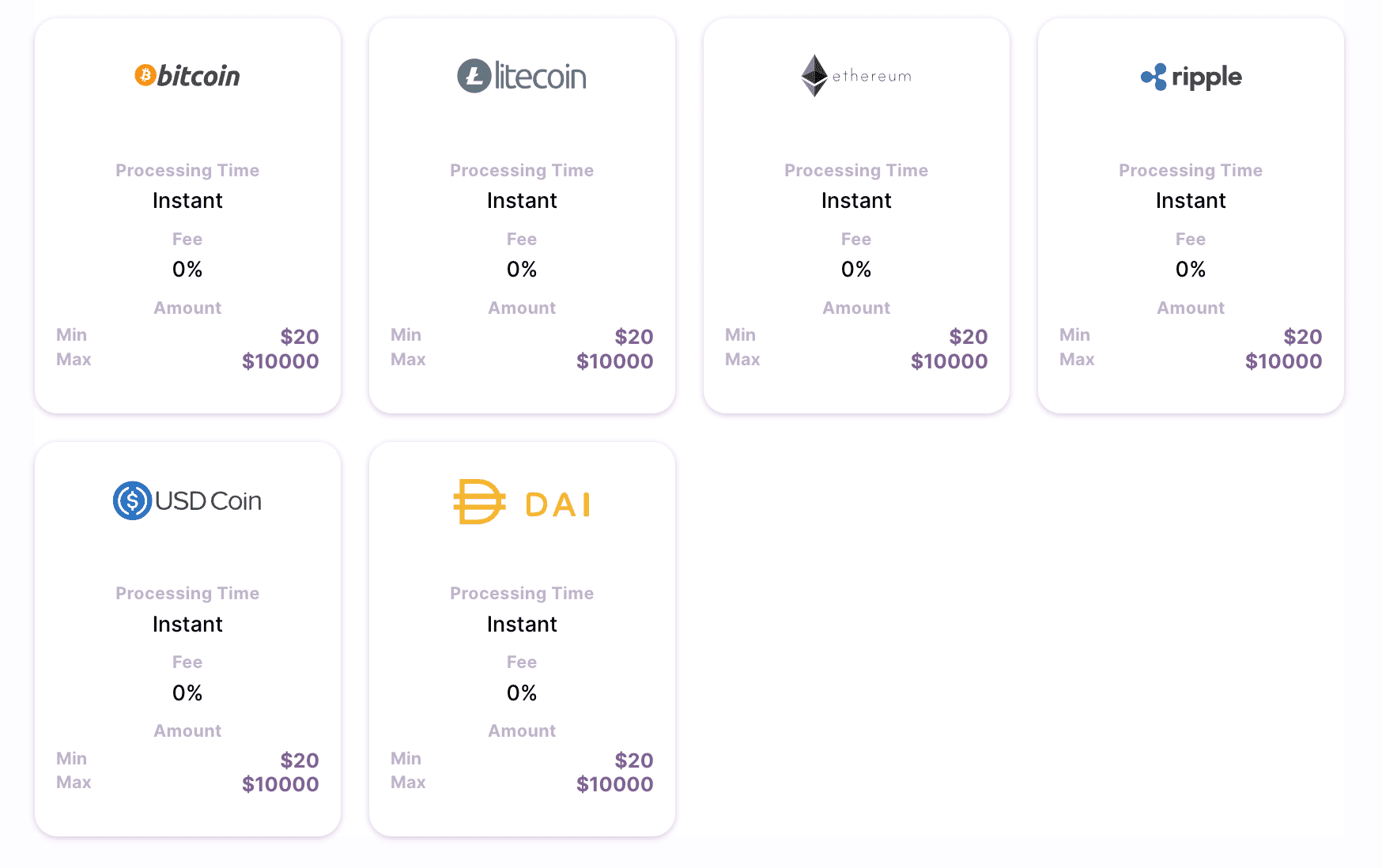This screenshot has height=868, width=1382.
Task: Click DAI card Instant text
Action: click(x=522, y=625)
